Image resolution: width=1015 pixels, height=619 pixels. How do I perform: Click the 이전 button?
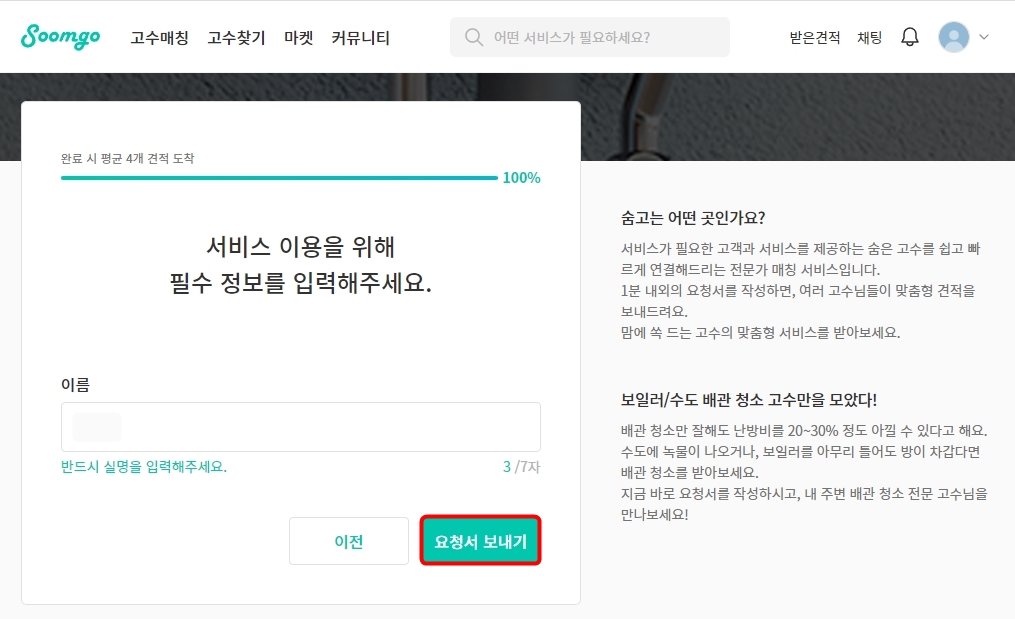pyautogui.click(x=349, y=541)
